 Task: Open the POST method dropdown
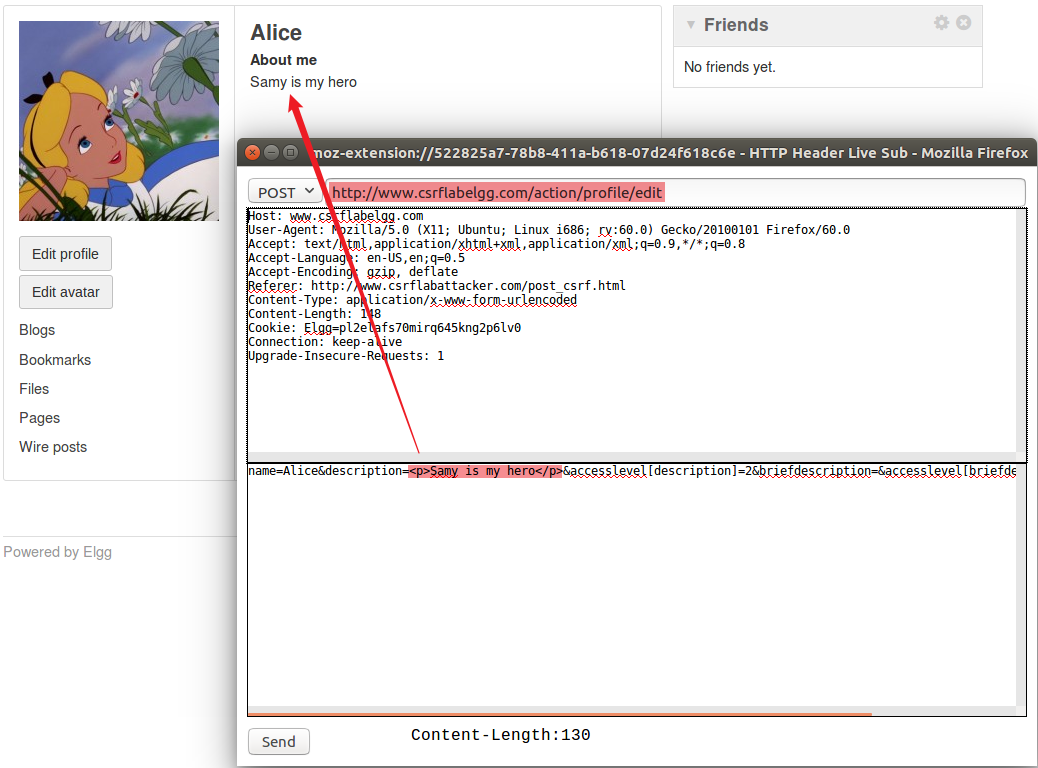tap(285, 192)
